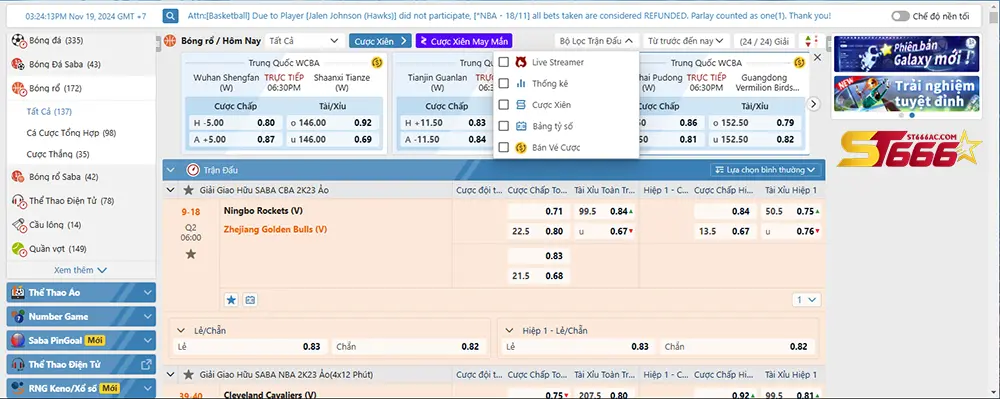Open the search magnifier icon

tap(170, 16)
